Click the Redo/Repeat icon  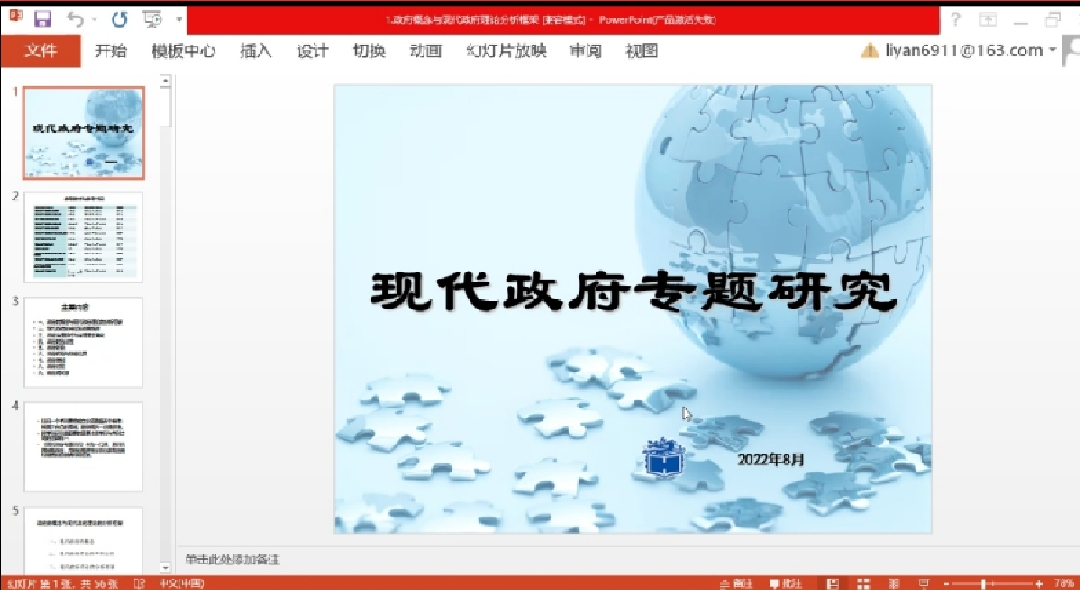click(x=119, y=19)
